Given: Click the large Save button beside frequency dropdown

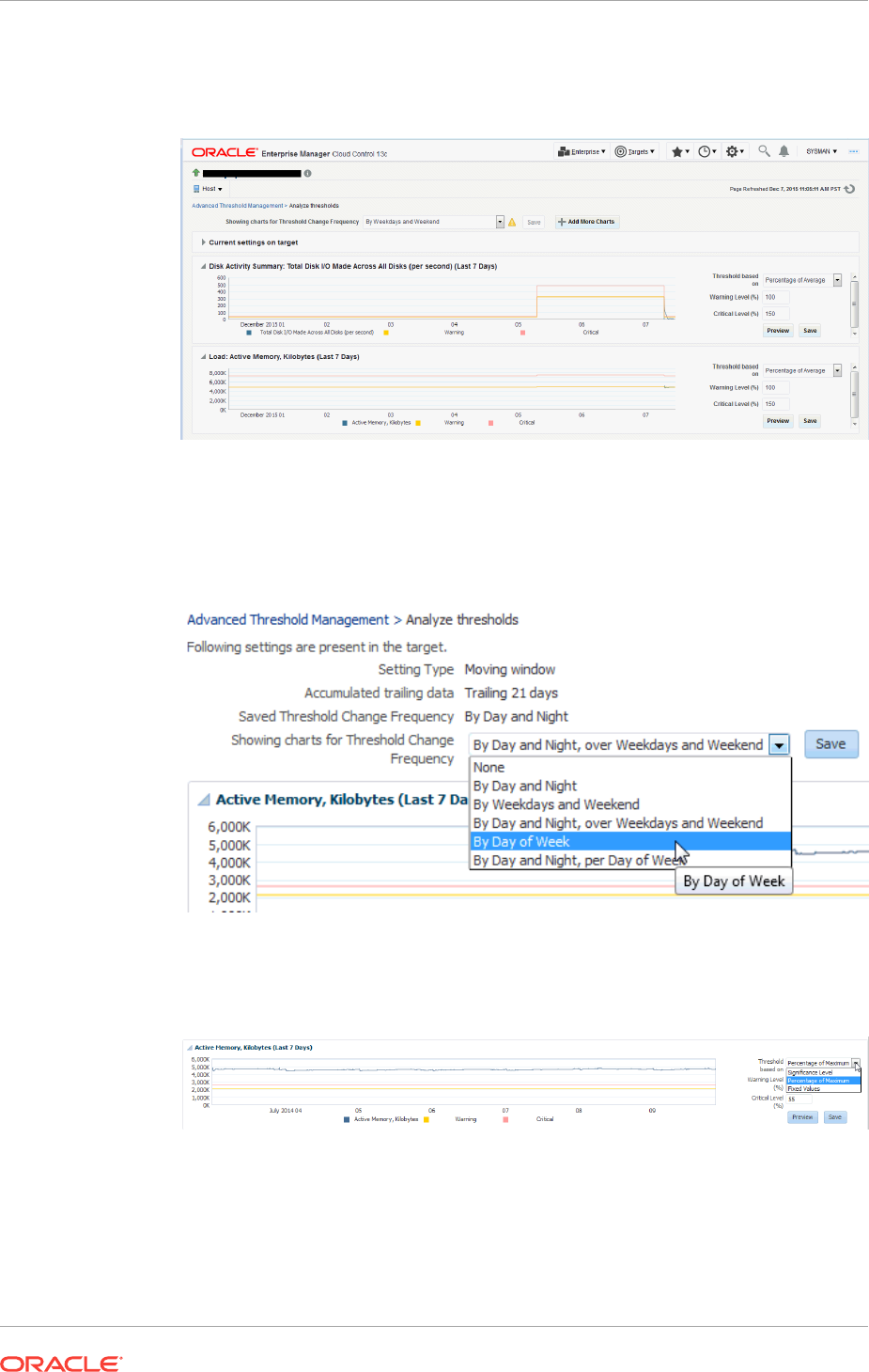Looking at the screenshot, I should (830, 744).
